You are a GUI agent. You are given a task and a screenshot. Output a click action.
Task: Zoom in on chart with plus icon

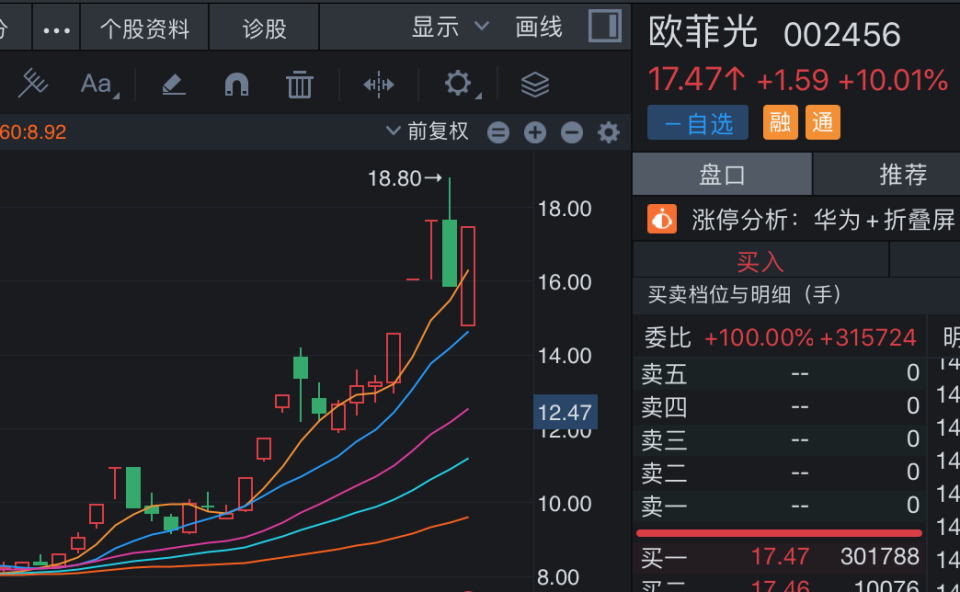pyautogui.click(x=534, y=132)
